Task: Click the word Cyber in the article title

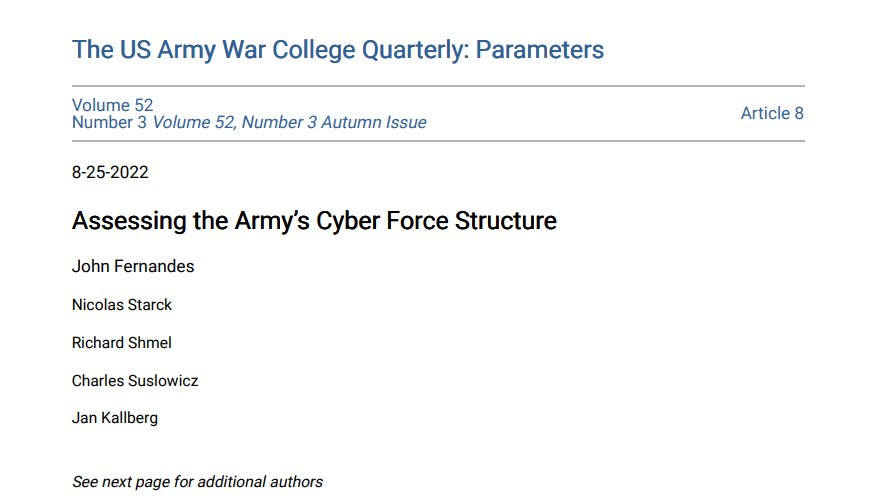Action: pyautogui.click(x=348, y=221)
